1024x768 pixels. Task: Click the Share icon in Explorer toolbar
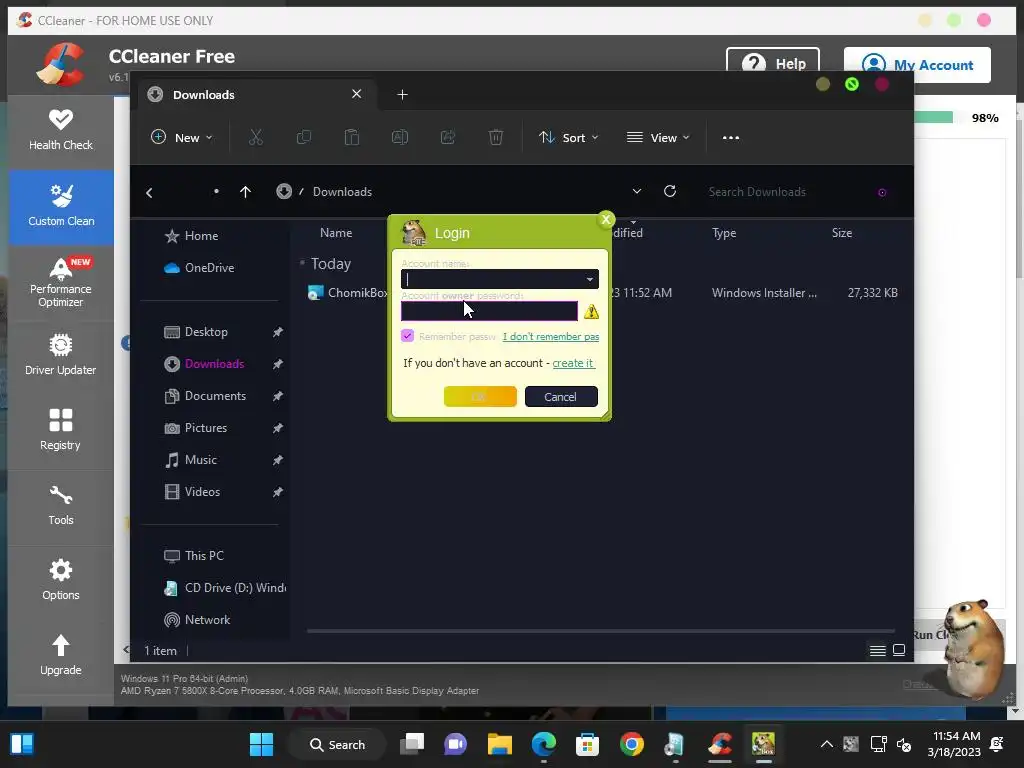(448, 137)
